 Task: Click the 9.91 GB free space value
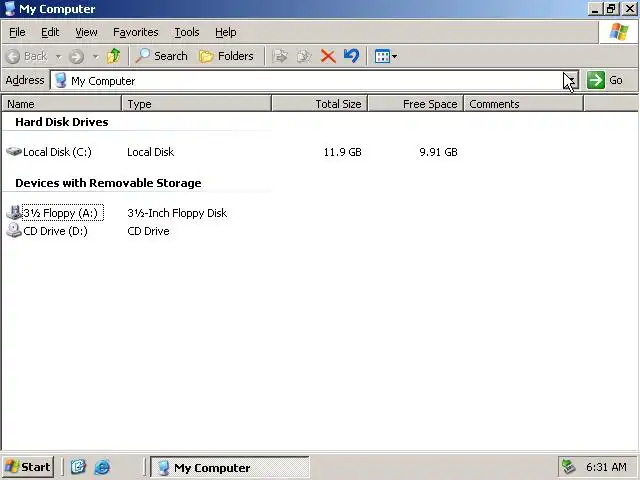coord(438,152)
